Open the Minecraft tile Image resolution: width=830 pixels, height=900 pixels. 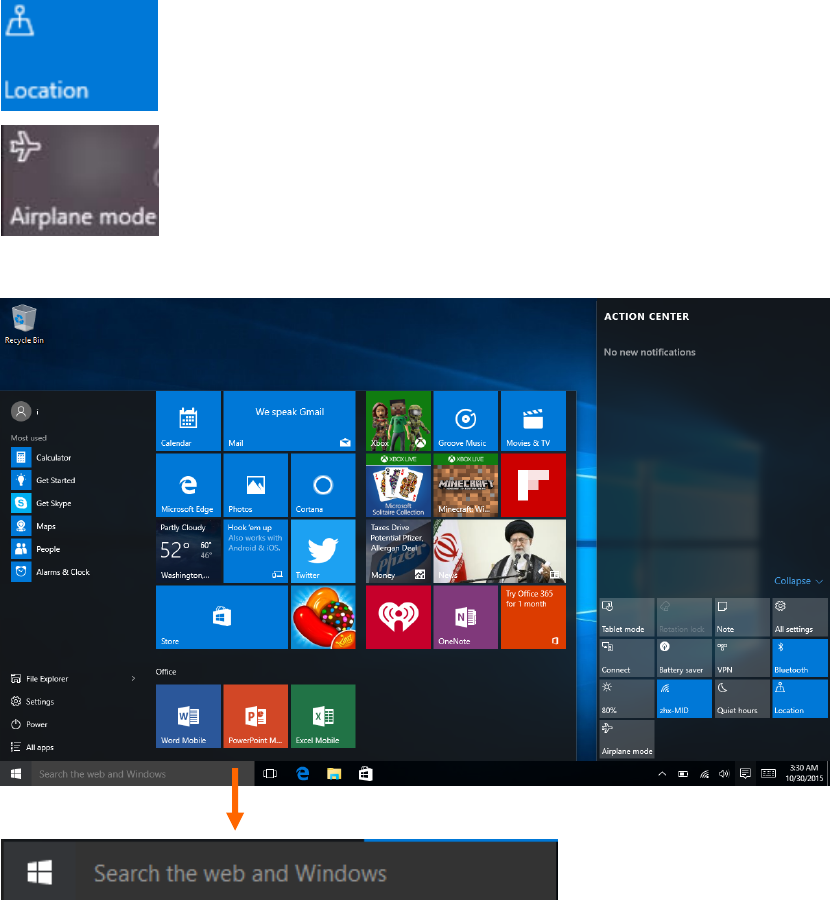[x=466, y=486]
